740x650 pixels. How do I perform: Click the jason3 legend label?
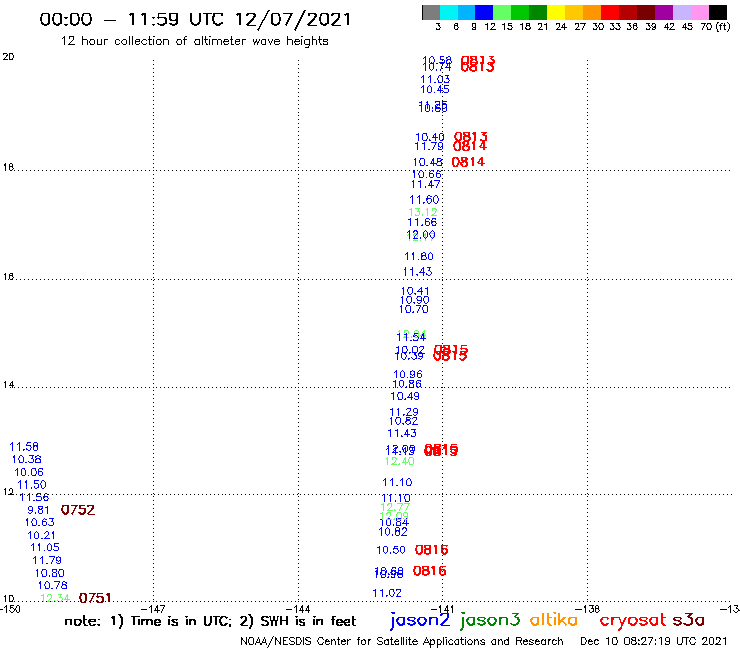[490, 620]
